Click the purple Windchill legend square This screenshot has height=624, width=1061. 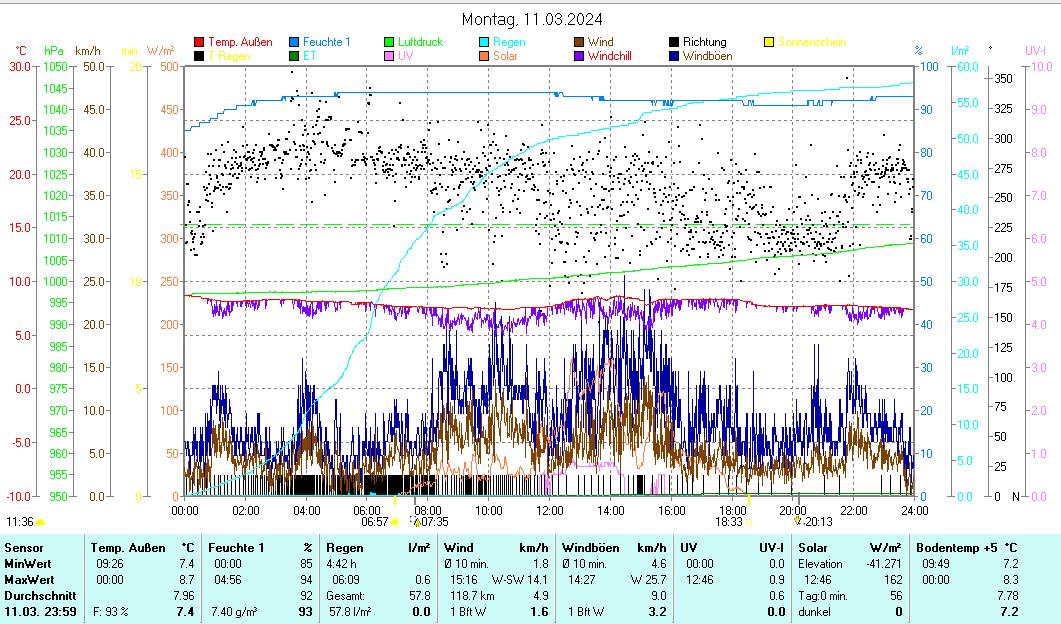coord(580,56)
